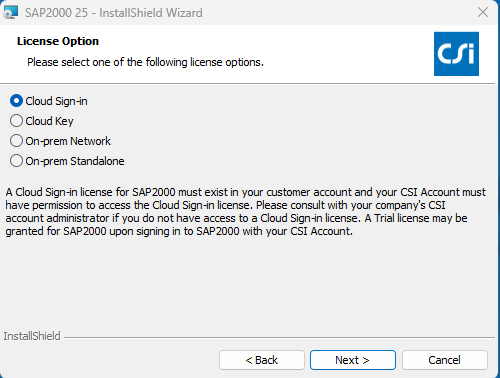This screenshot has height=378, width=500.
Task: Click the 'On-prem Network' option label text
Action: tap(68, 141)
